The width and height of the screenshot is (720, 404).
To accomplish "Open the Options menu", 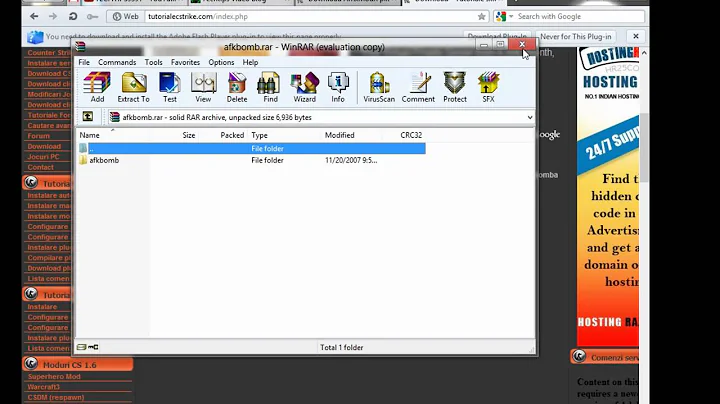I will pyautogui.click(x=221, y=62).
